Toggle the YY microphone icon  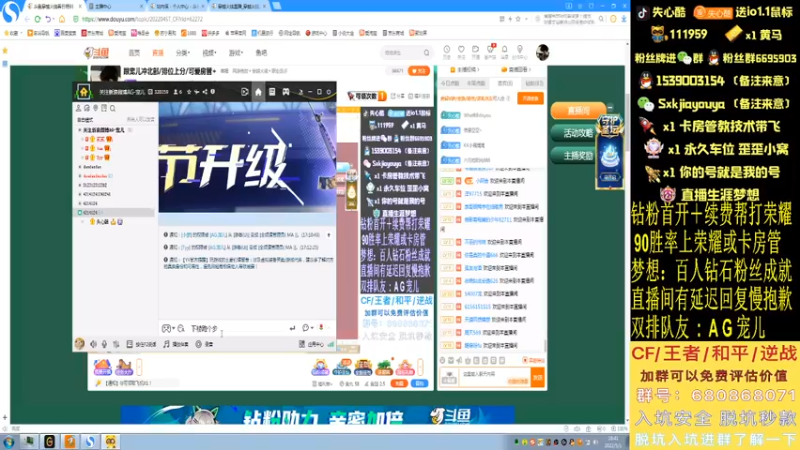105,344
